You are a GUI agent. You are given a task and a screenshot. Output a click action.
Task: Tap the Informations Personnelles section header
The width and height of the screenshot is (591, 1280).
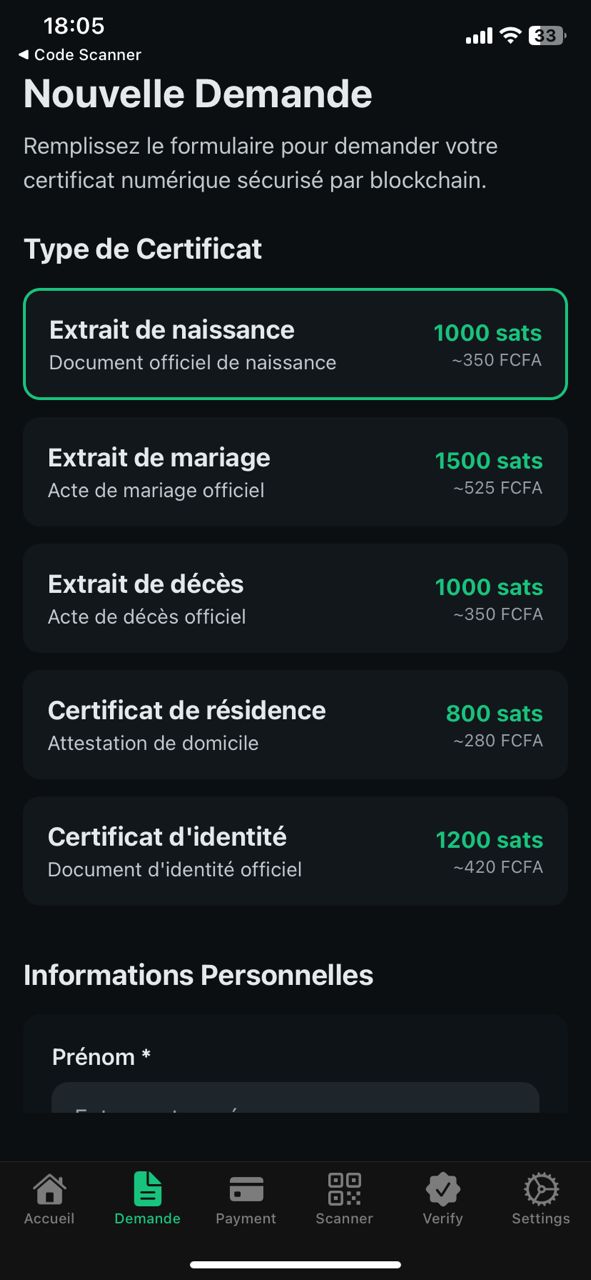pos(198,975)
